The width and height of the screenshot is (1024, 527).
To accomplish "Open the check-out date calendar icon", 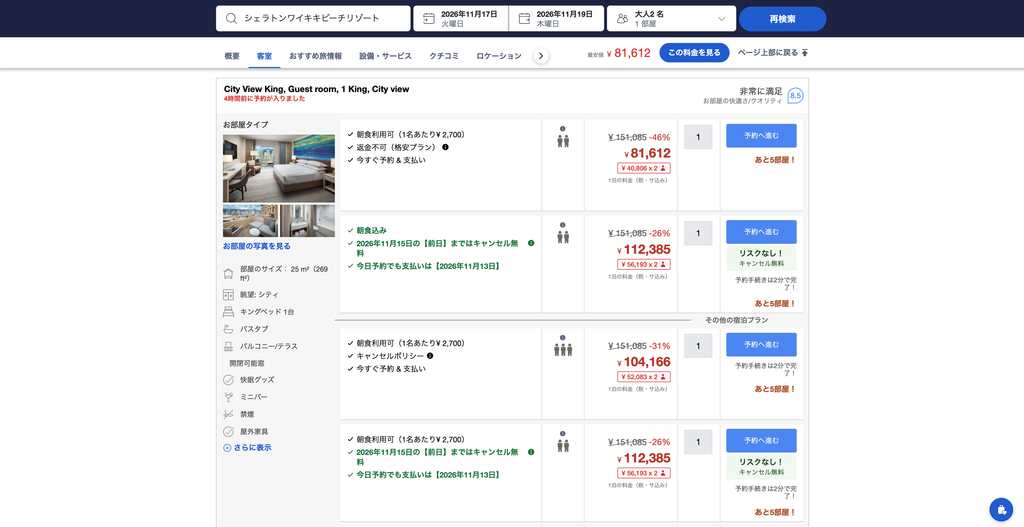I will pos(524,18).
